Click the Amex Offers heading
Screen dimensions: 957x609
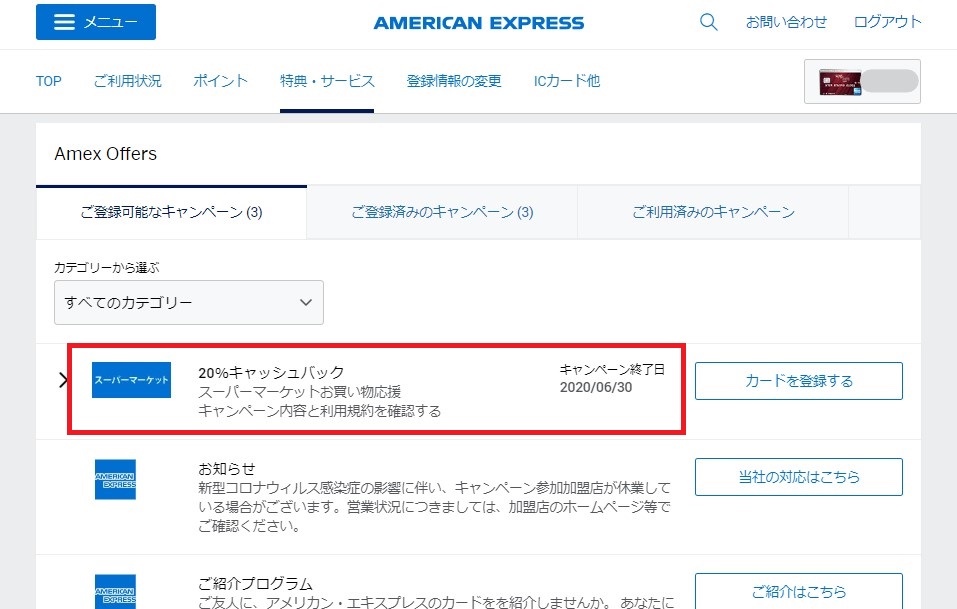[x=106, y=154]
